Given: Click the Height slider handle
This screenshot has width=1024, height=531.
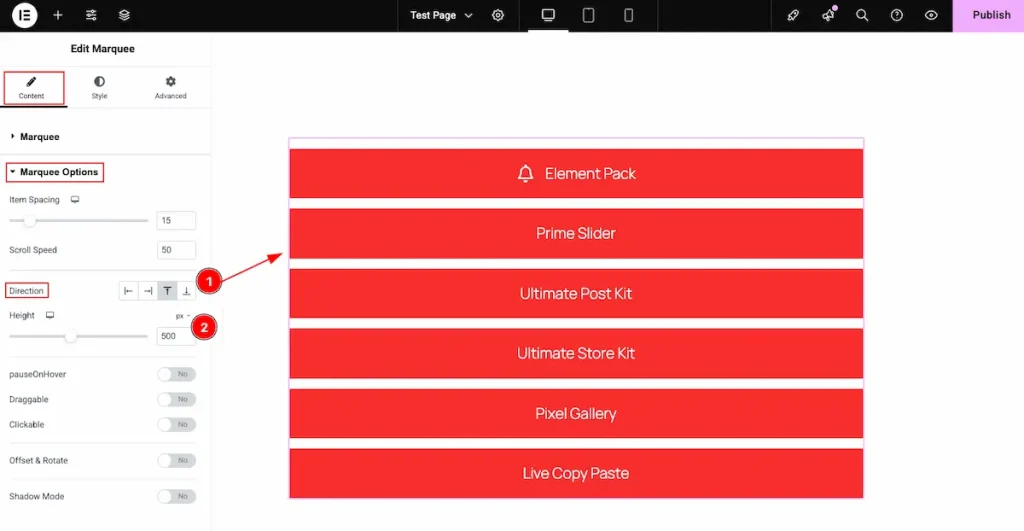Looking at the screenshot, I should tap(71, 336).
